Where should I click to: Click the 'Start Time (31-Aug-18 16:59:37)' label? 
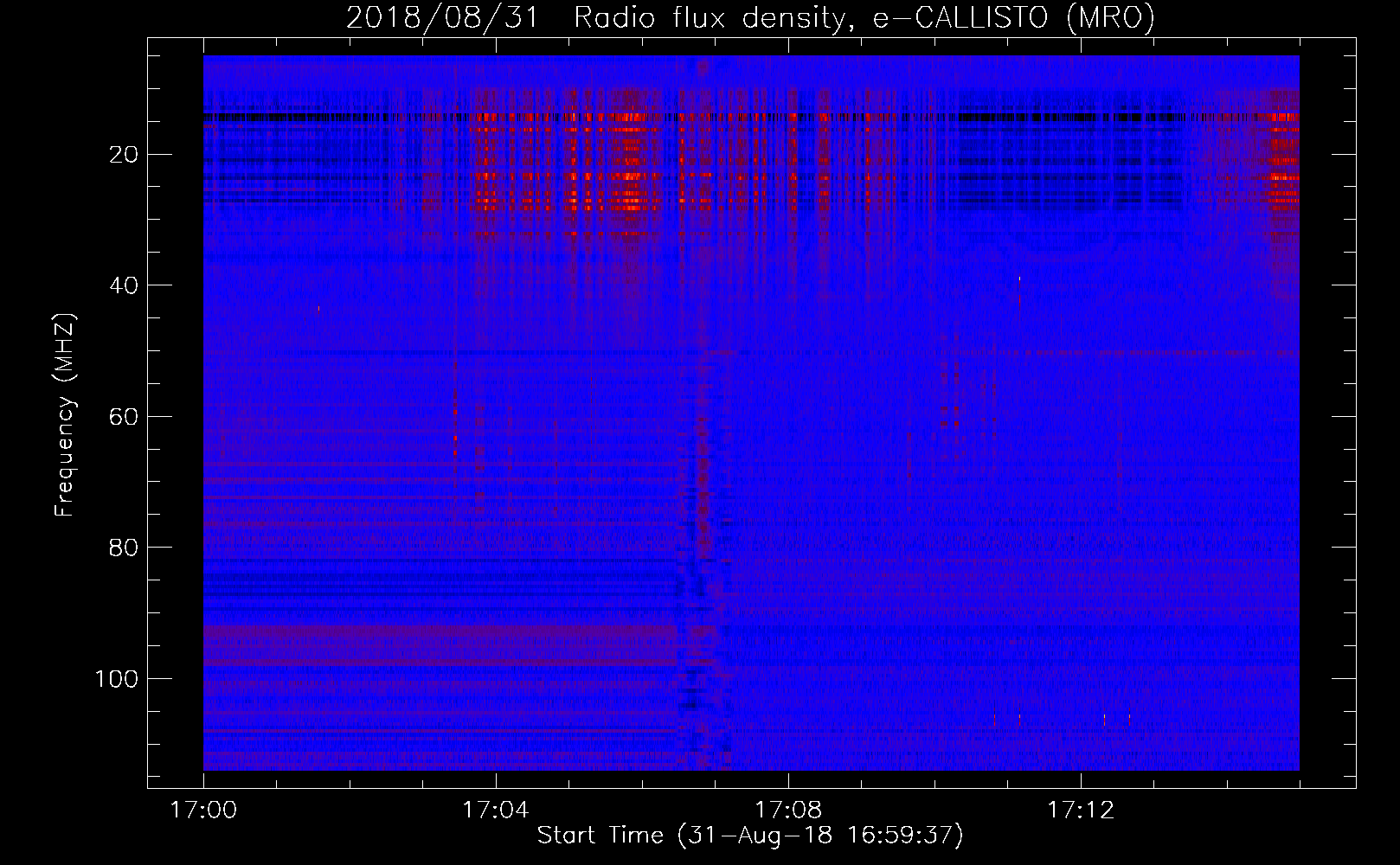pos(750,836)
